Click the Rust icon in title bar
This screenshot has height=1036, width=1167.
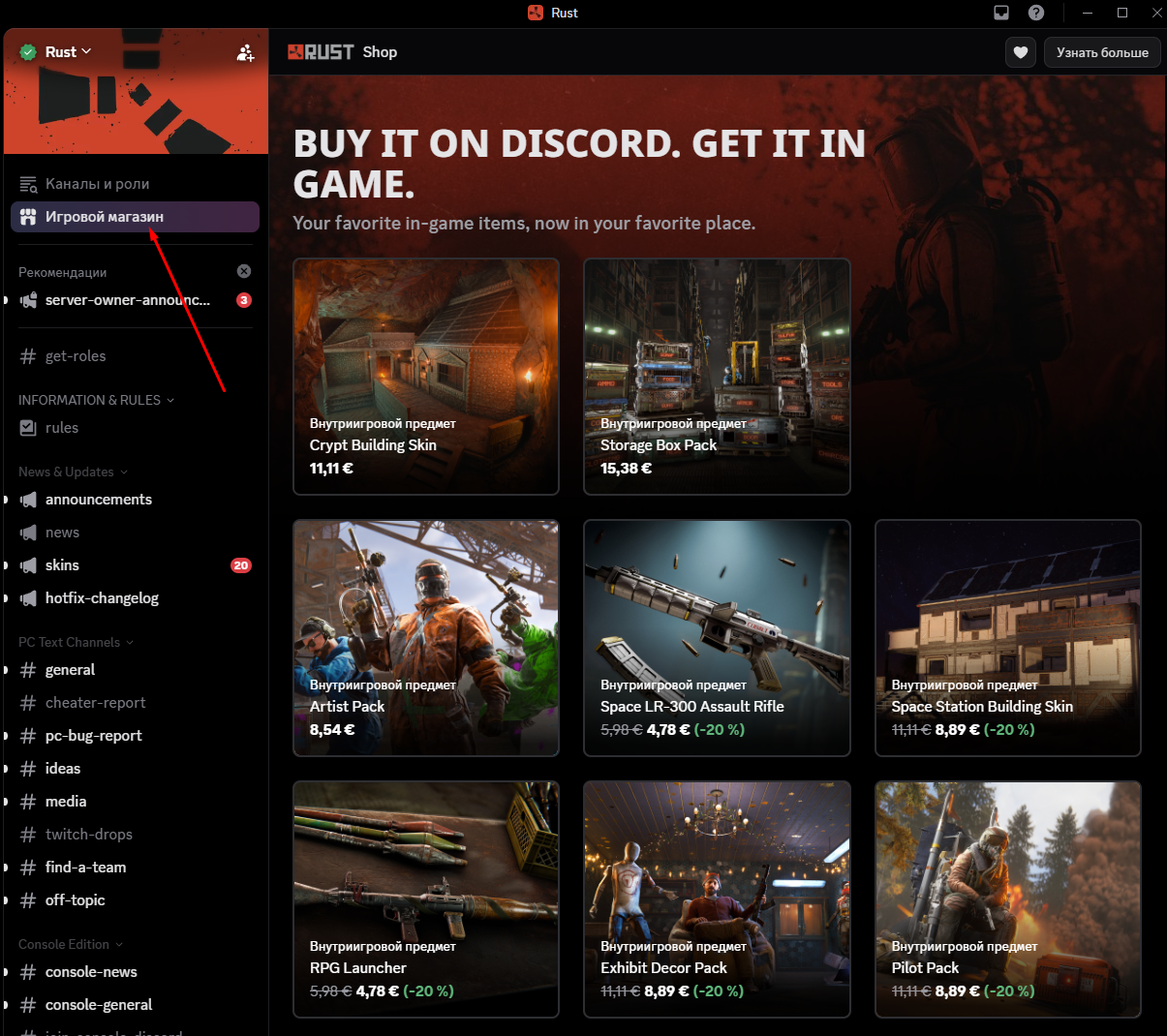coord(536,13)
